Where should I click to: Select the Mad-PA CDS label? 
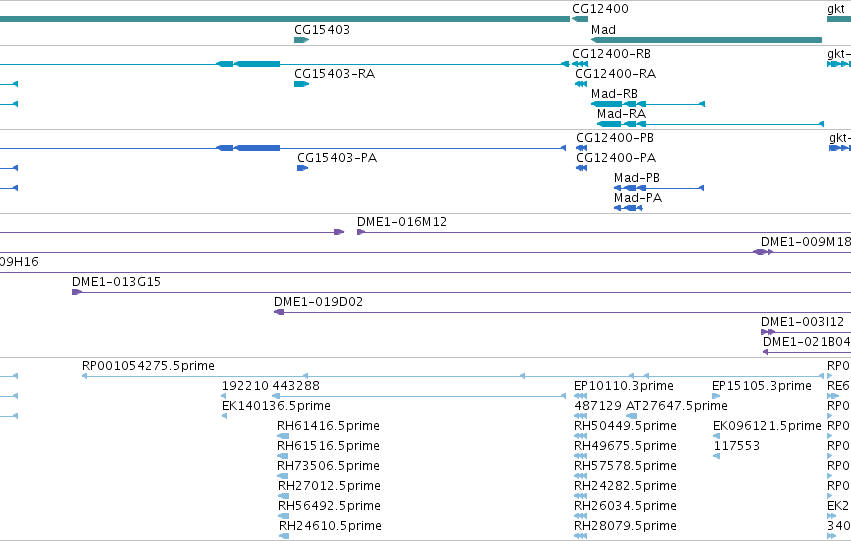coord(638,198)
